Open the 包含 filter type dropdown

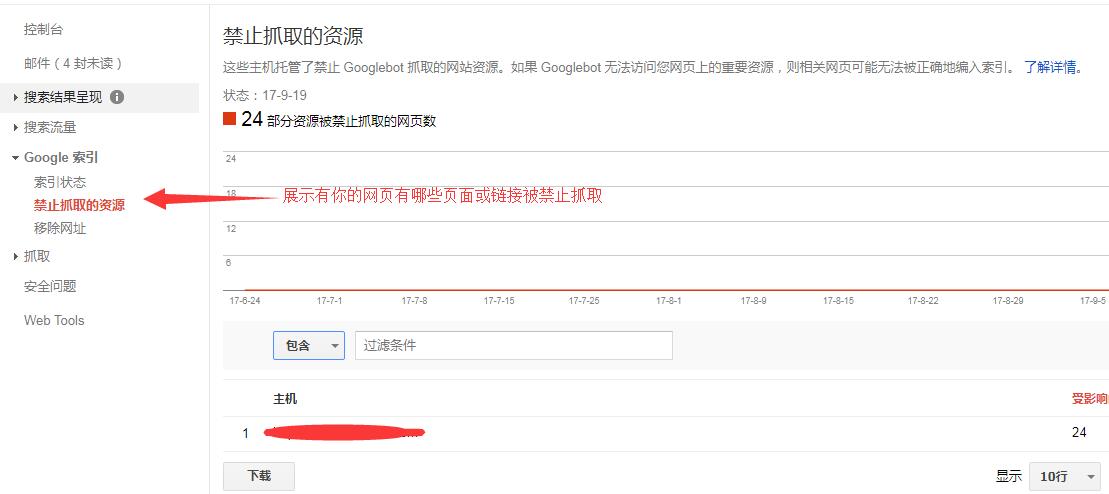coord(308,345)
